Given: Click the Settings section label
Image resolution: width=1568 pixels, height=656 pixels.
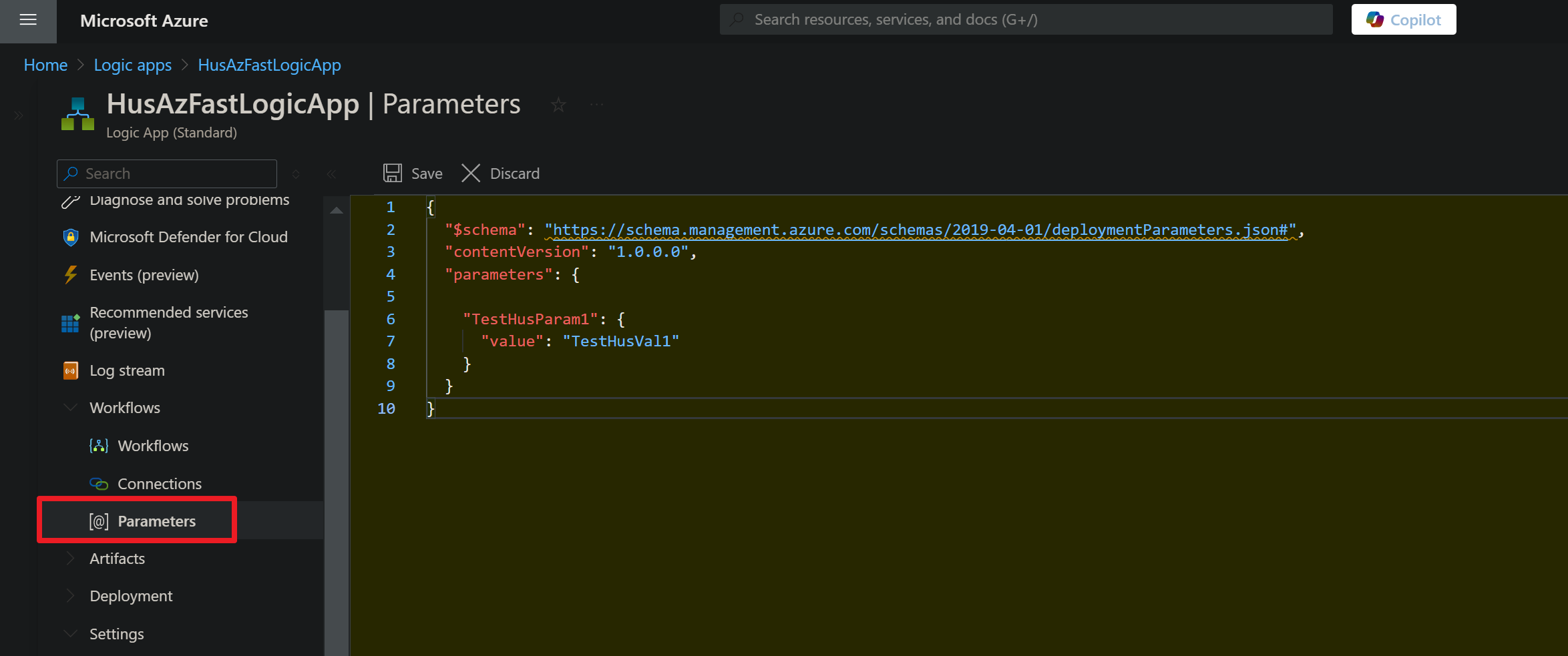Looking at the screenshot, I should coord(117,634).
